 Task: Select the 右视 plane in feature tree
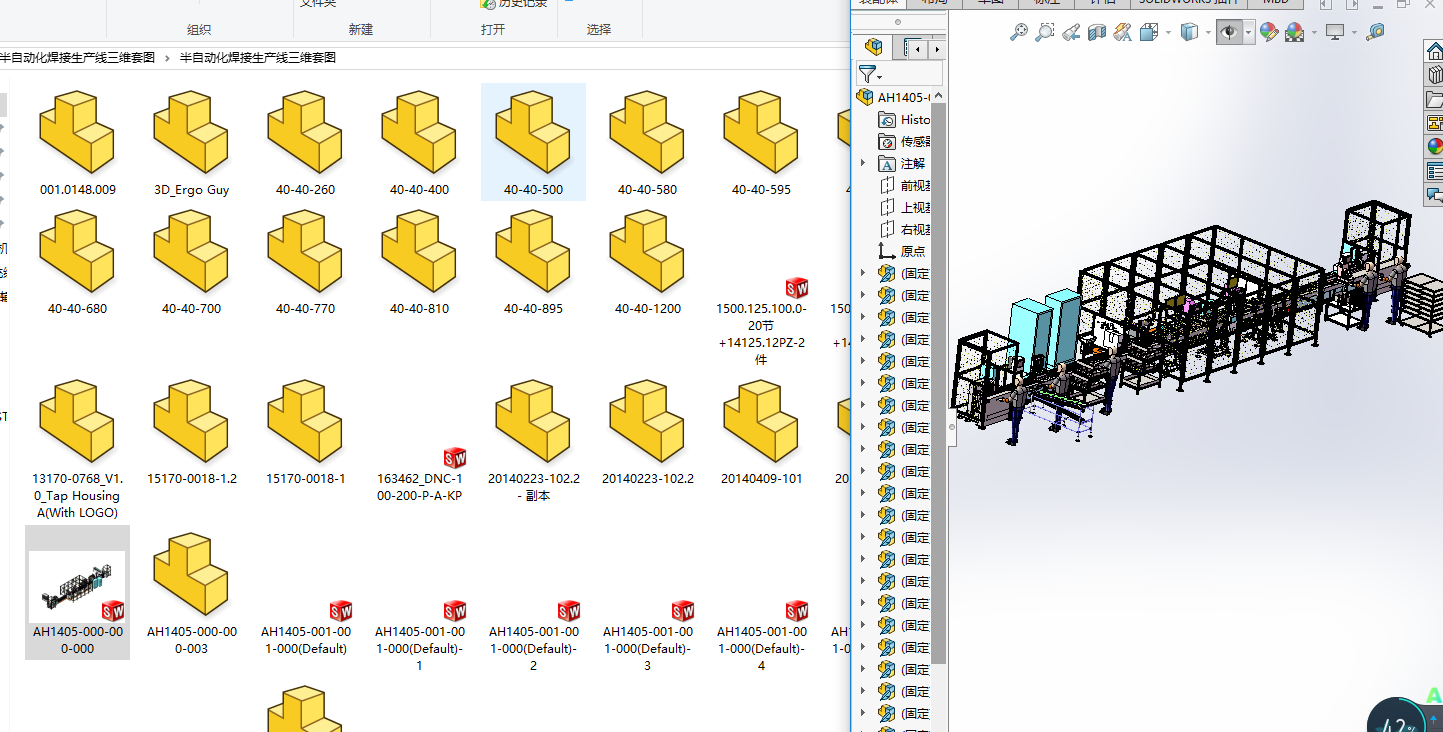tap(904, 229)
